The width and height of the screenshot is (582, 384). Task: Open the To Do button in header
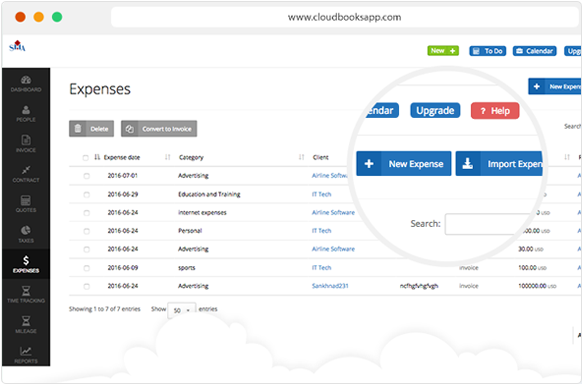tap(488, 51)
